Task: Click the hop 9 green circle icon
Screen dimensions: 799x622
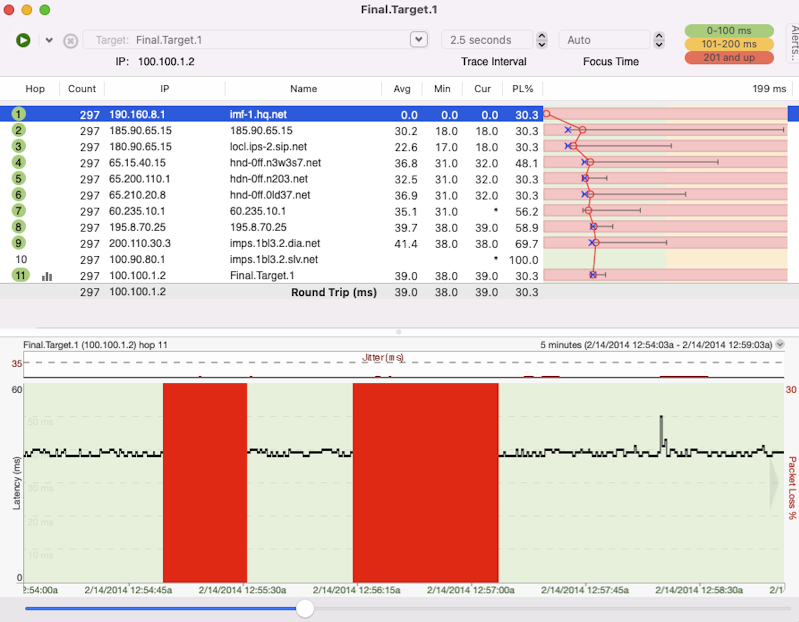Action: (x=20, y=243)
